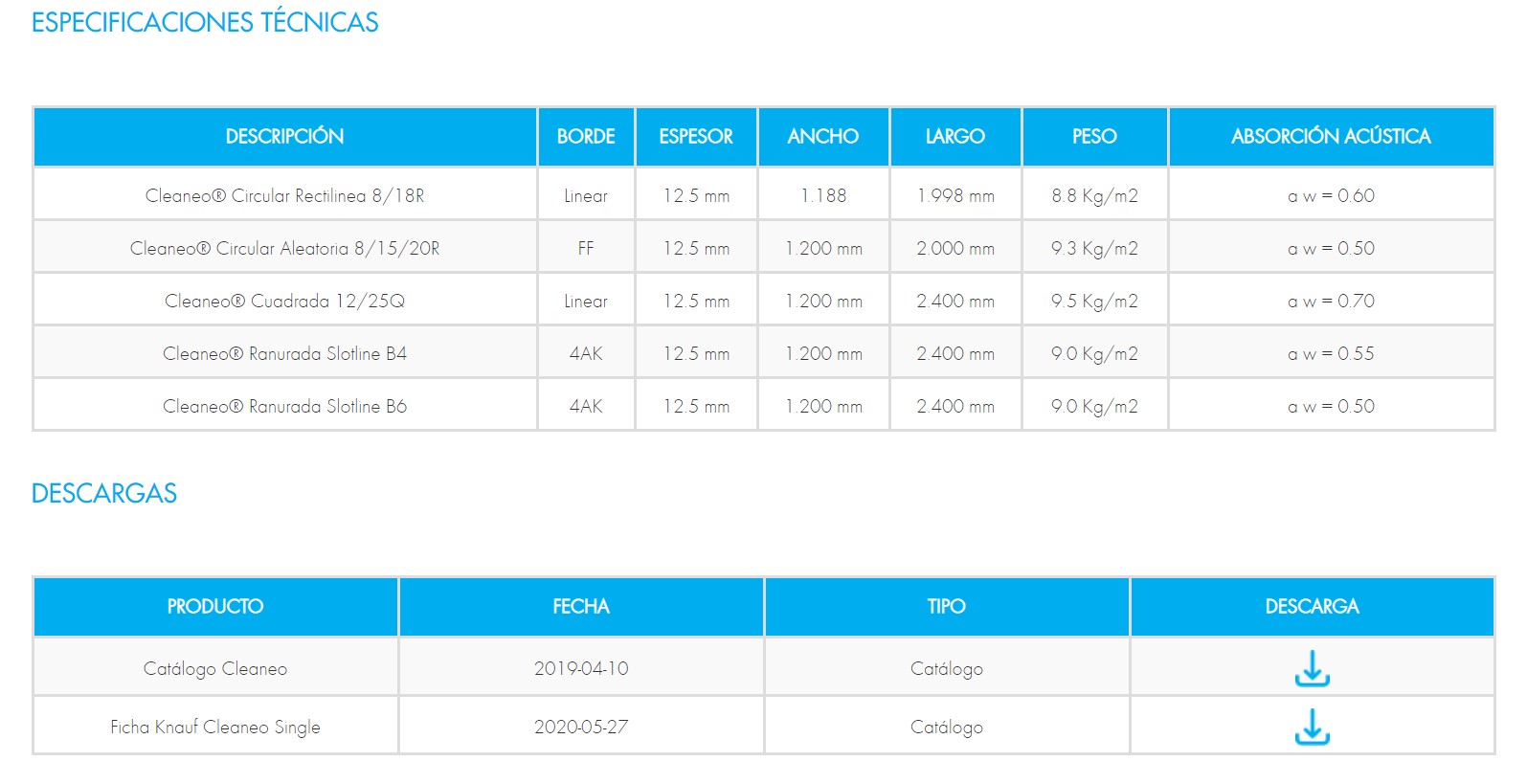Click the Catálogo Cleaneo product name
The height and width of the screenshot is (784, 1527).
[215, 668]
